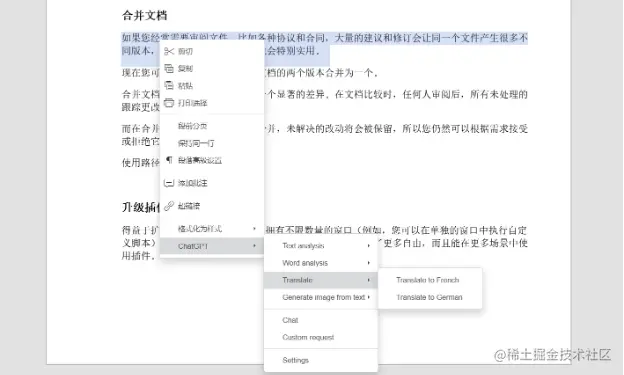Open the ChatGPT menu entry
This screenshot has width=624, height=375.
pos(212,246)
